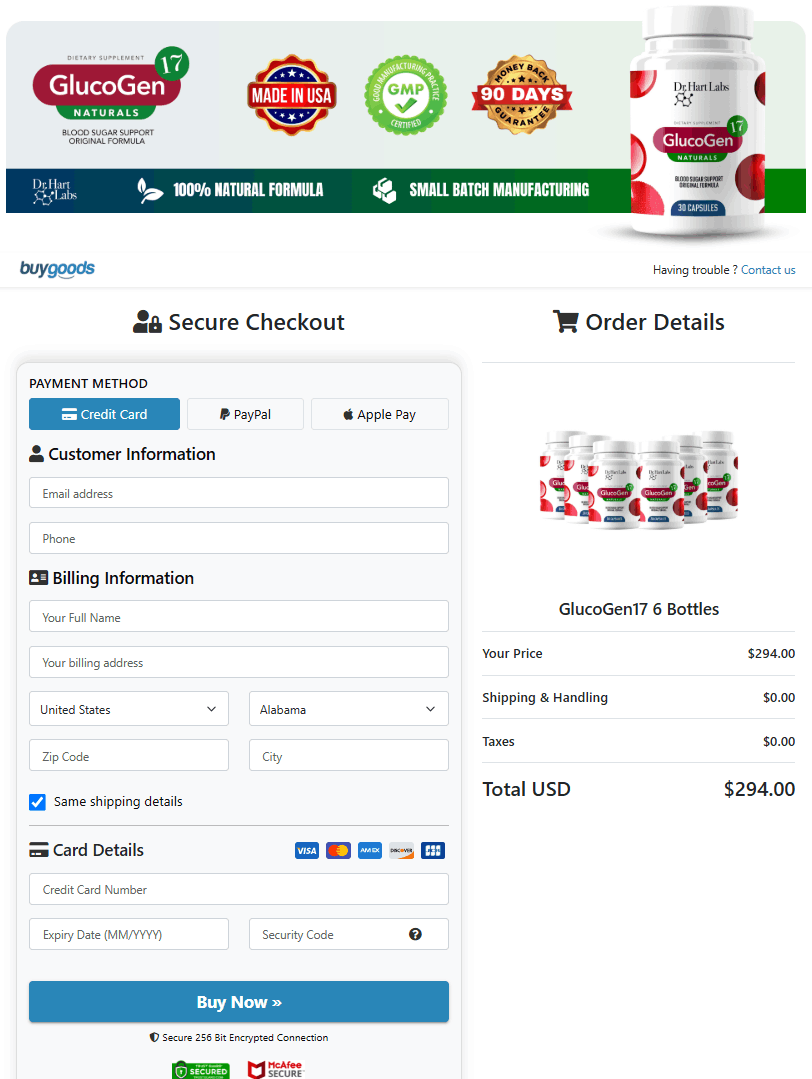Image resolution: width=812 pixels, height=1079 pixels.
Task: Click the Mastercard logo icon
Action: (x=338, y=851)
